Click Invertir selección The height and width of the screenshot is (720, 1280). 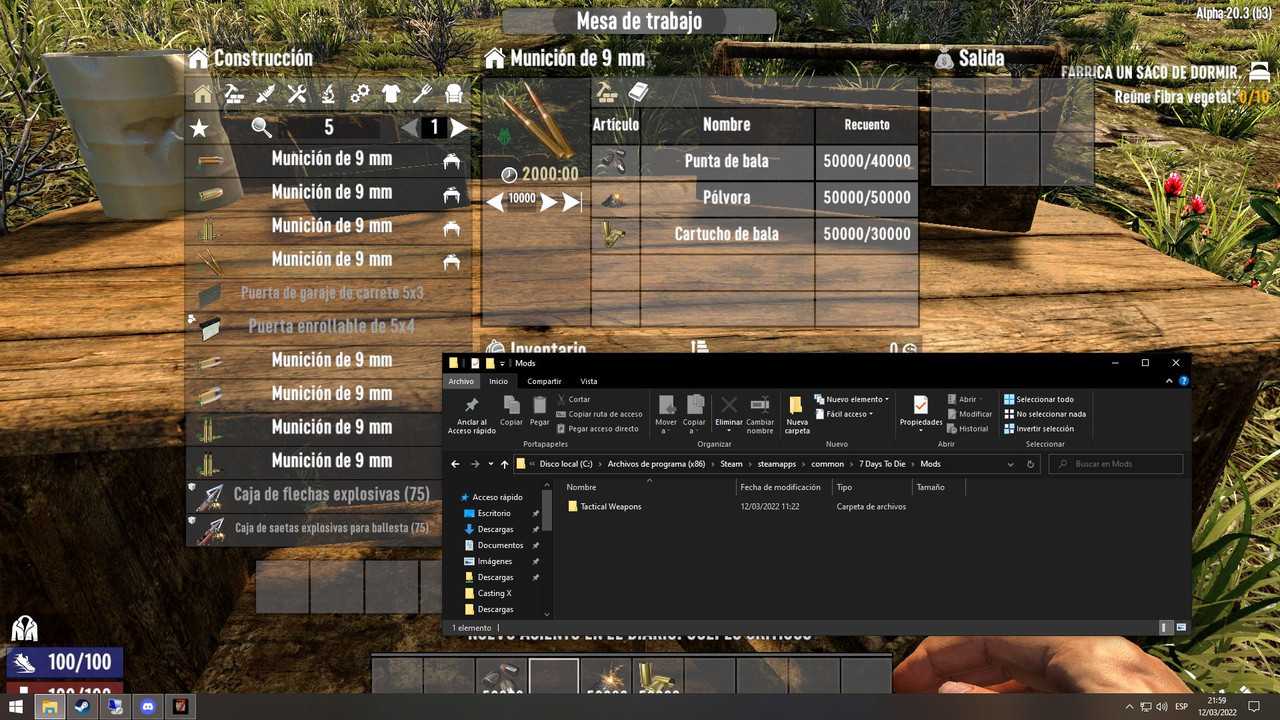1039,428
